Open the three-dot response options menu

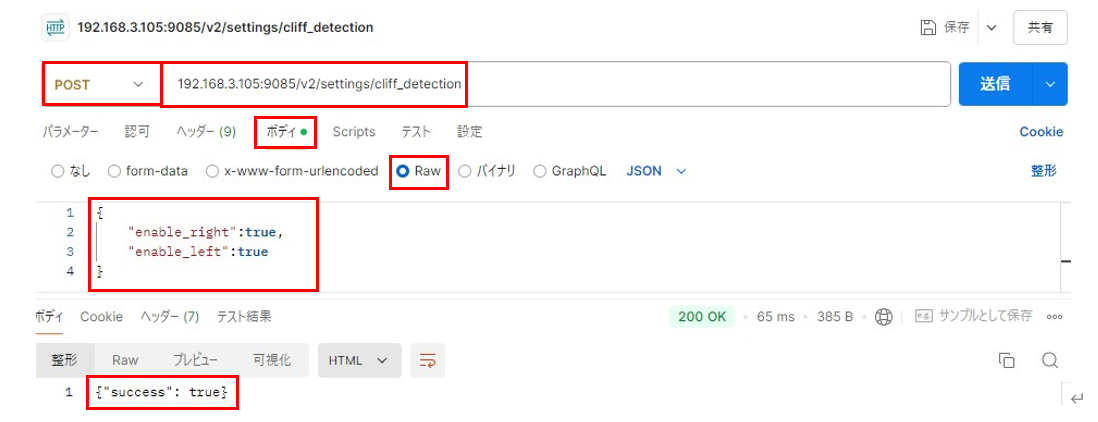tap(1054, 316)
